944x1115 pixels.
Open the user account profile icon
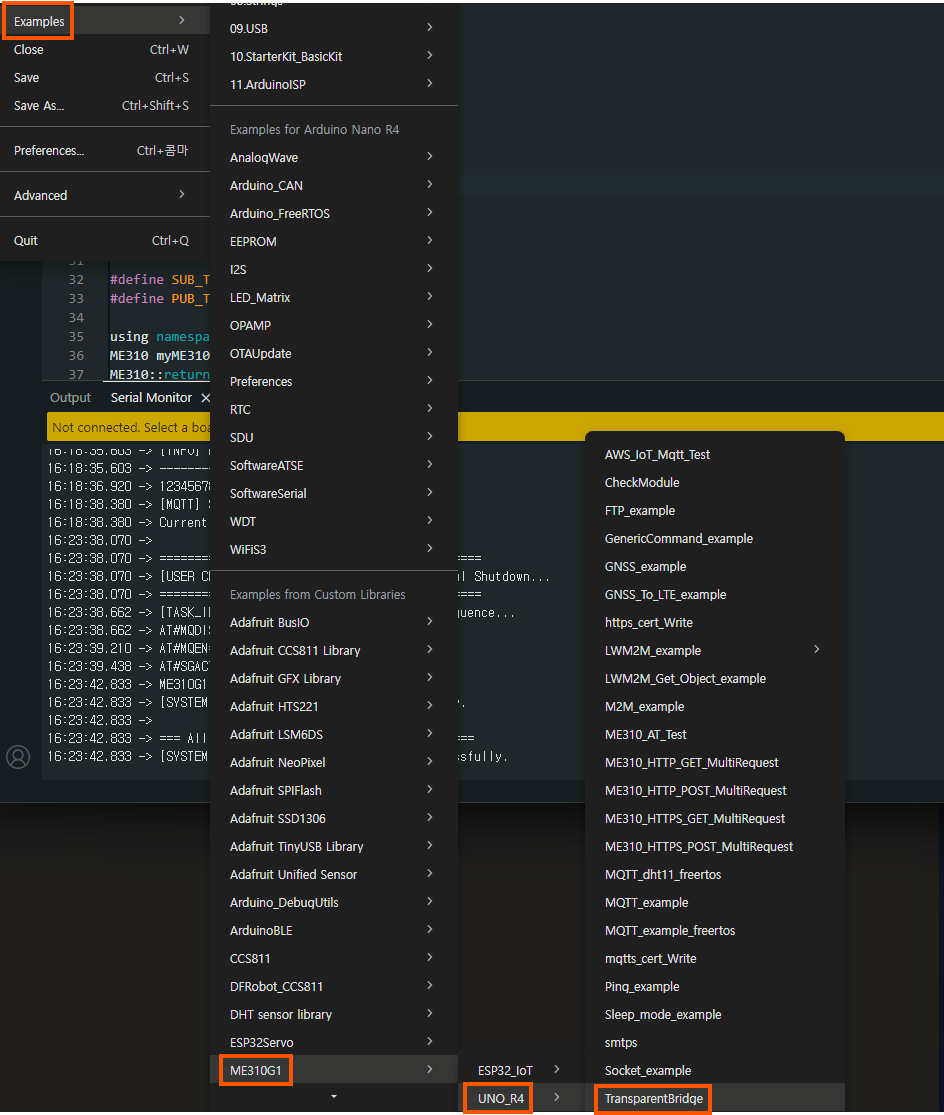click(x=18, y=757)
